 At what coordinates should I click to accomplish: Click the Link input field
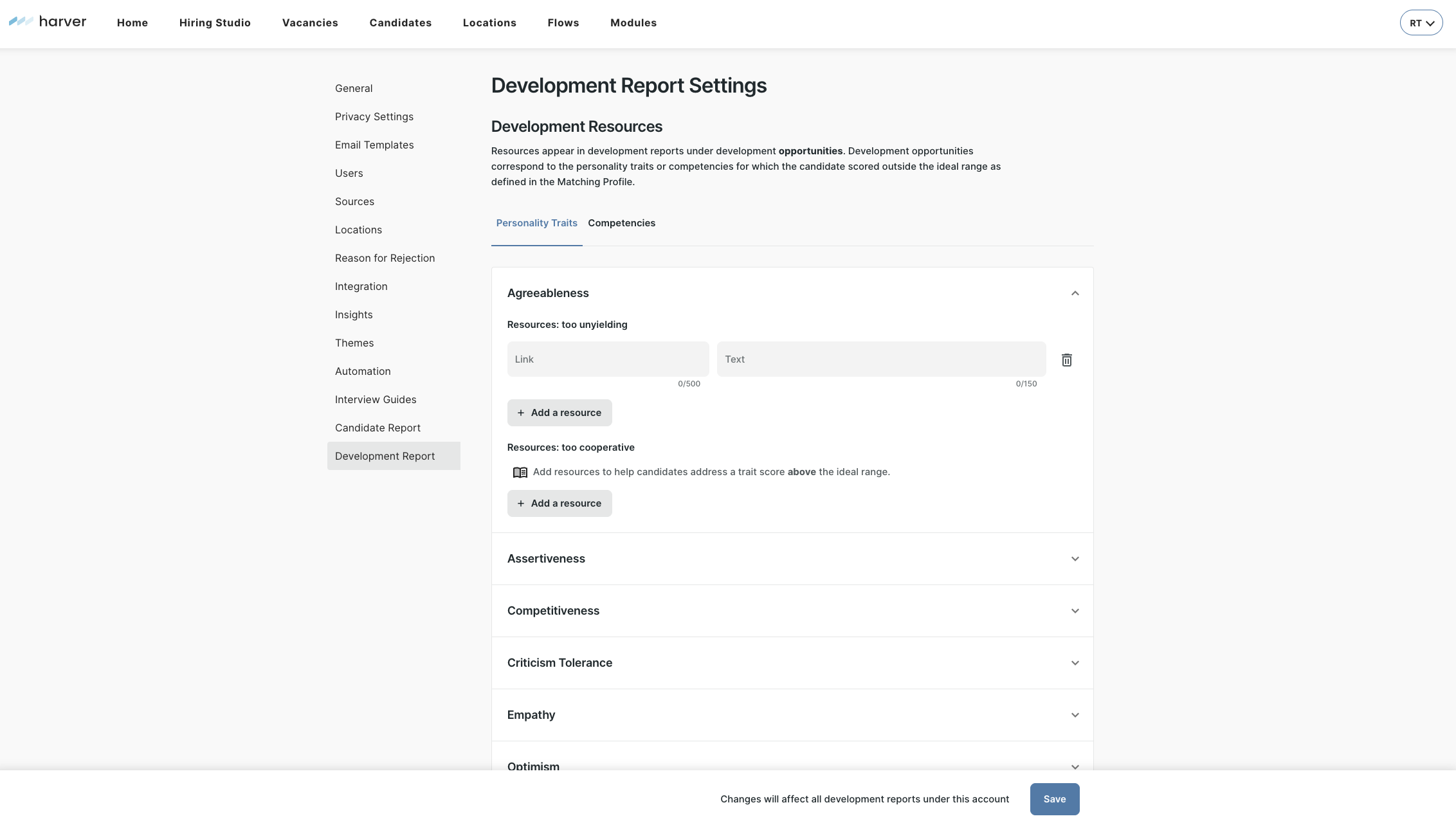click(607, 359)
